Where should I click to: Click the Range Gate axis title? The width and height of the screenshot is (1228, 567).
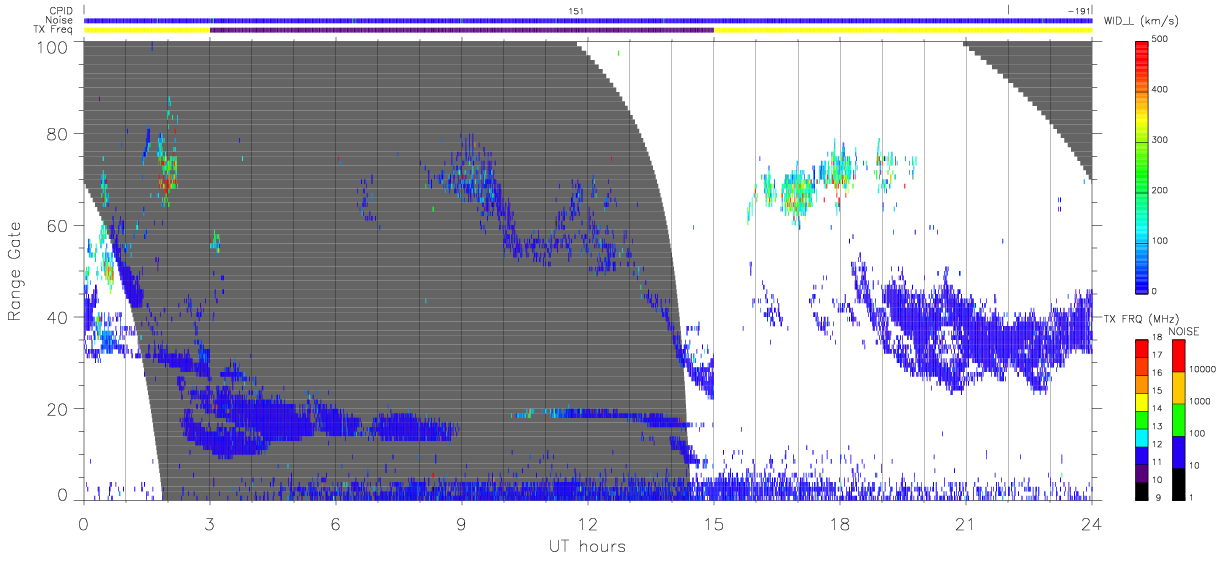15,271
